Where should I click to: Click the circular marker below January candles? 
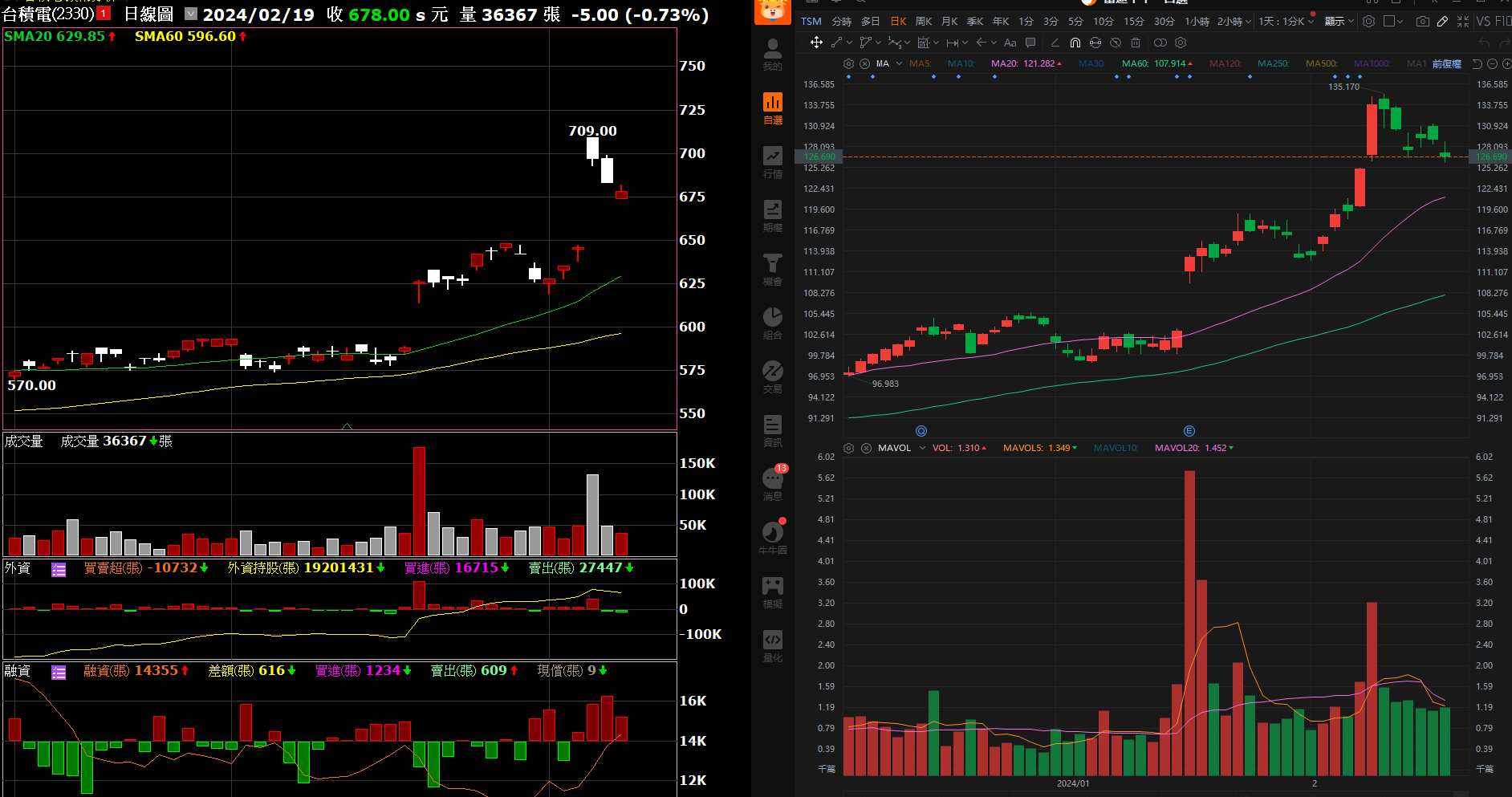pyautogui.click(x=921, y=431)
